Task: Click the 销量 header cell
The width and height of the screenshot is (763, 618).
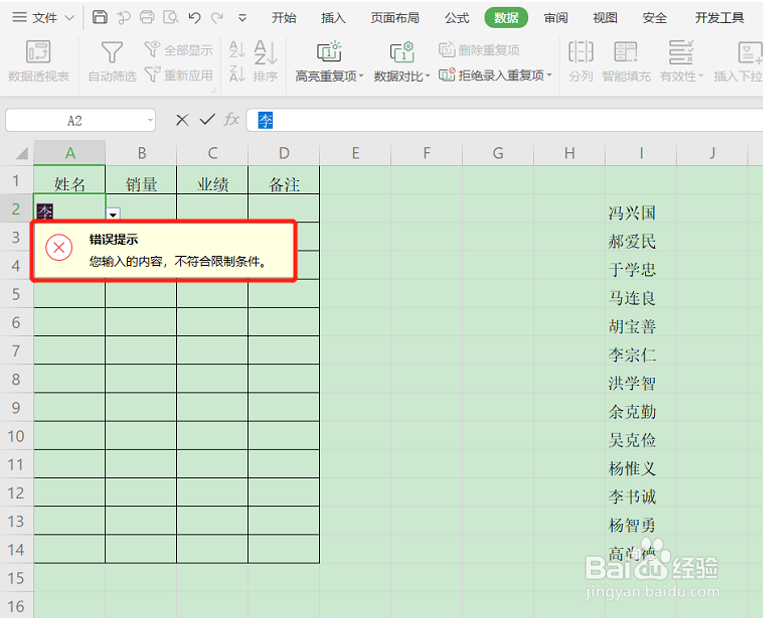Action: (x=141, y=180)
